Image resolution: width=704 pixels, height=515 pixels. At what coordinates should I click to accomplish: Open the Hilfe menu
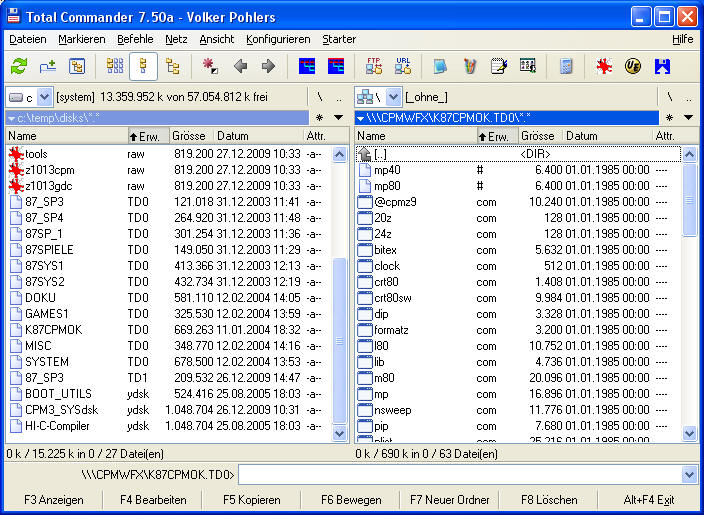(682, 40)
